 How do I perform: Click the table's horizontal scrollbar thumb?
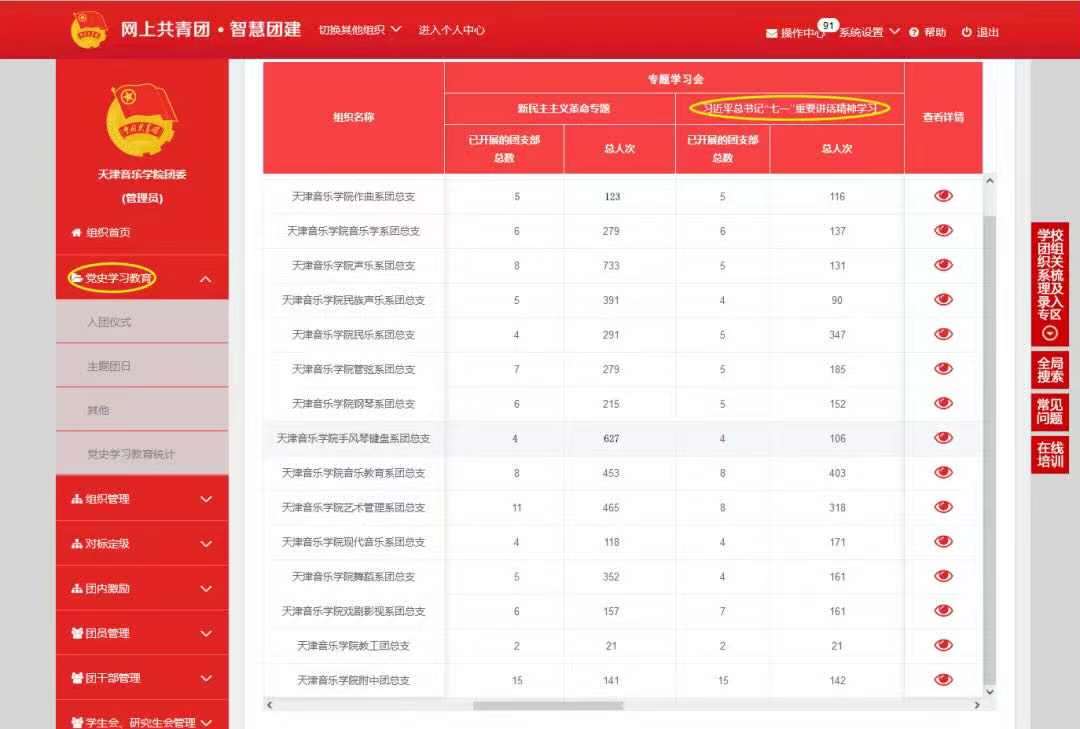tap(548, 705)
